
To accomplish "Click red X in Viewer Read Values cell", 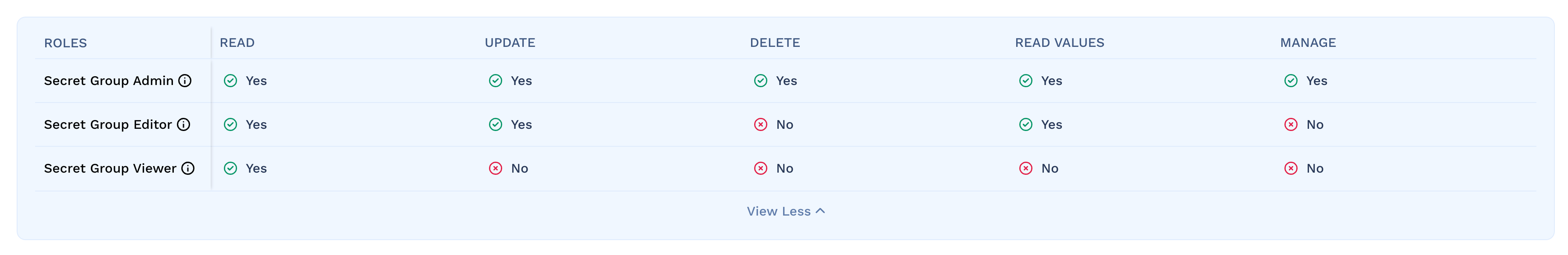I will 1025,168.
